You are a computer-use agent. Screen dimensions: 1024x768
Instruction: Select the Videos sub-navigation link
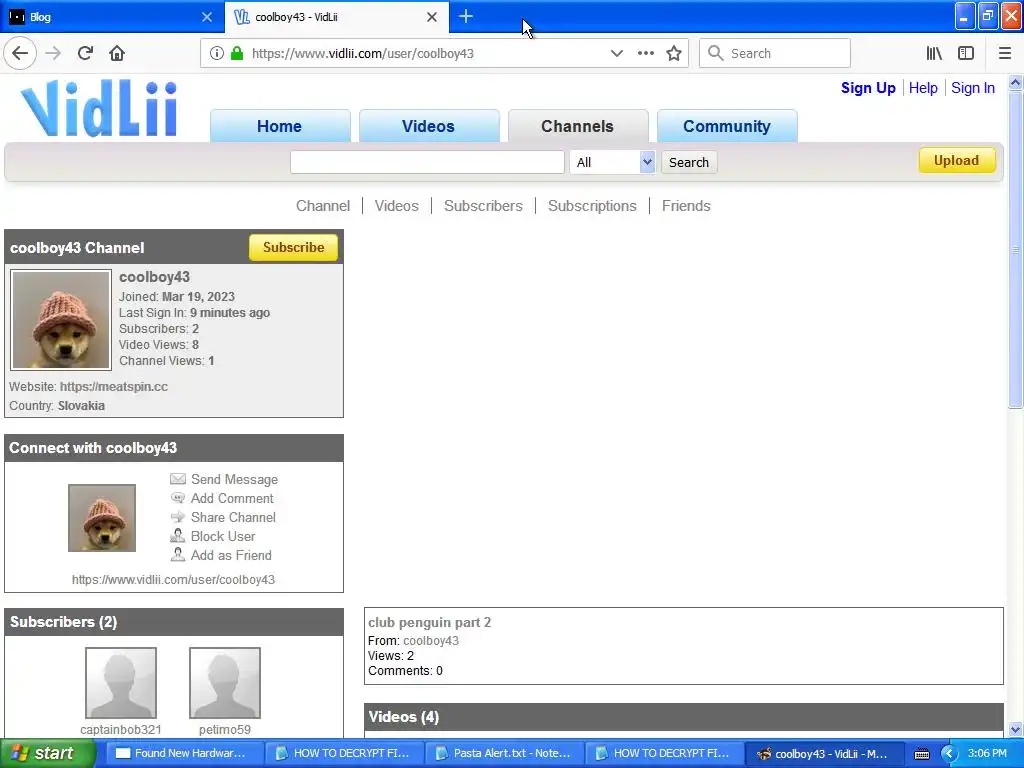396,206
